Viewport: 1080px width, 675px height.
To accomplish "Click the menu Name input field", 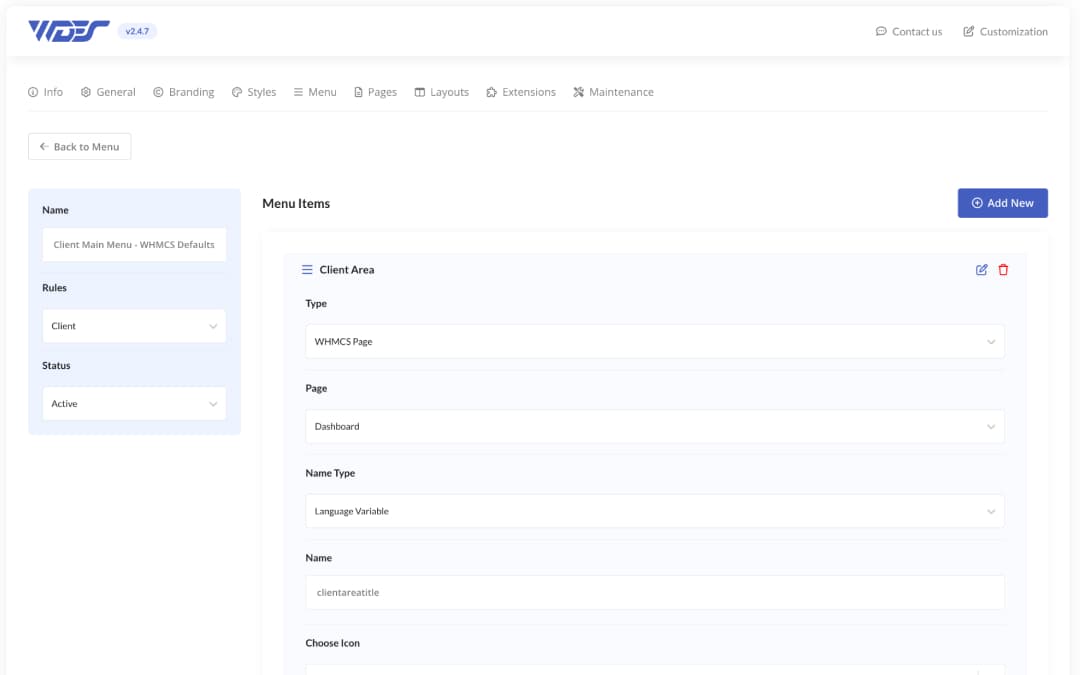I will (x=134, y=245).
